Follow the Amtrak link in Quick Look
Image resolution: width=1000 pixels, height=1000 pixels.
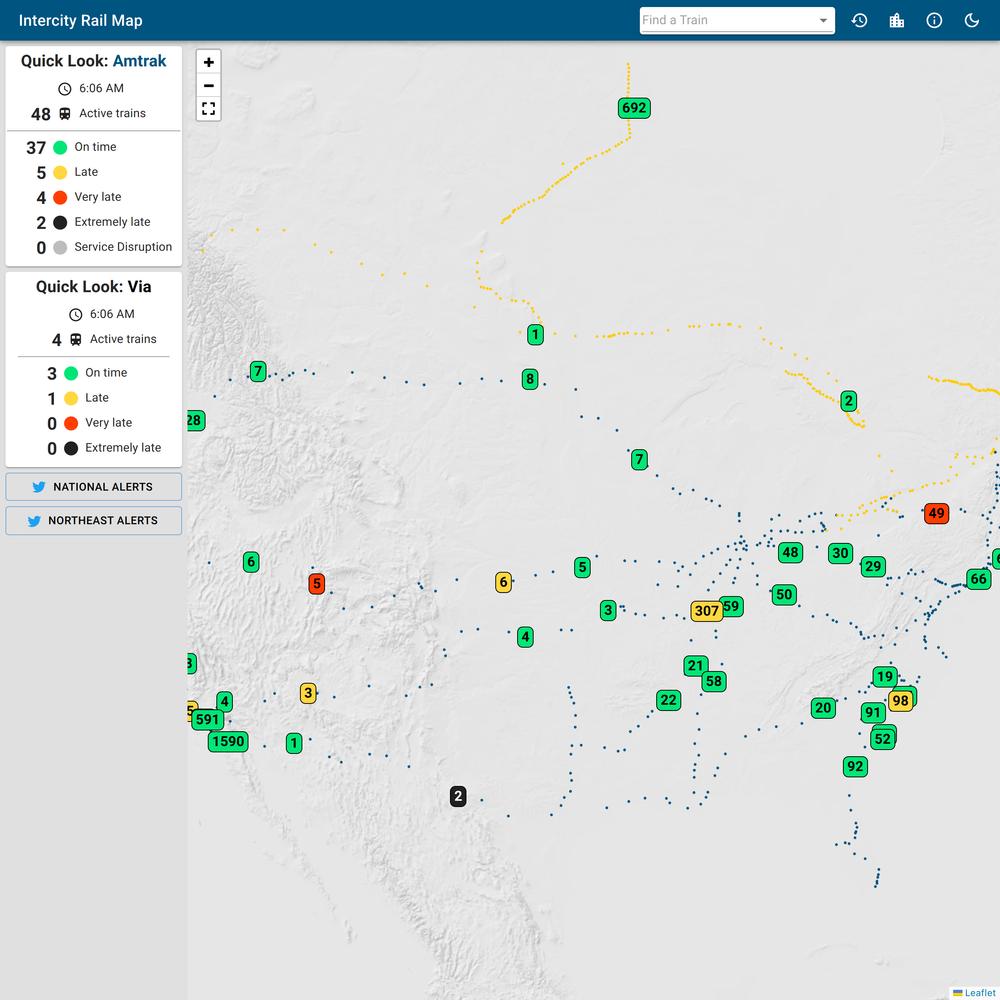pos(139,61)
